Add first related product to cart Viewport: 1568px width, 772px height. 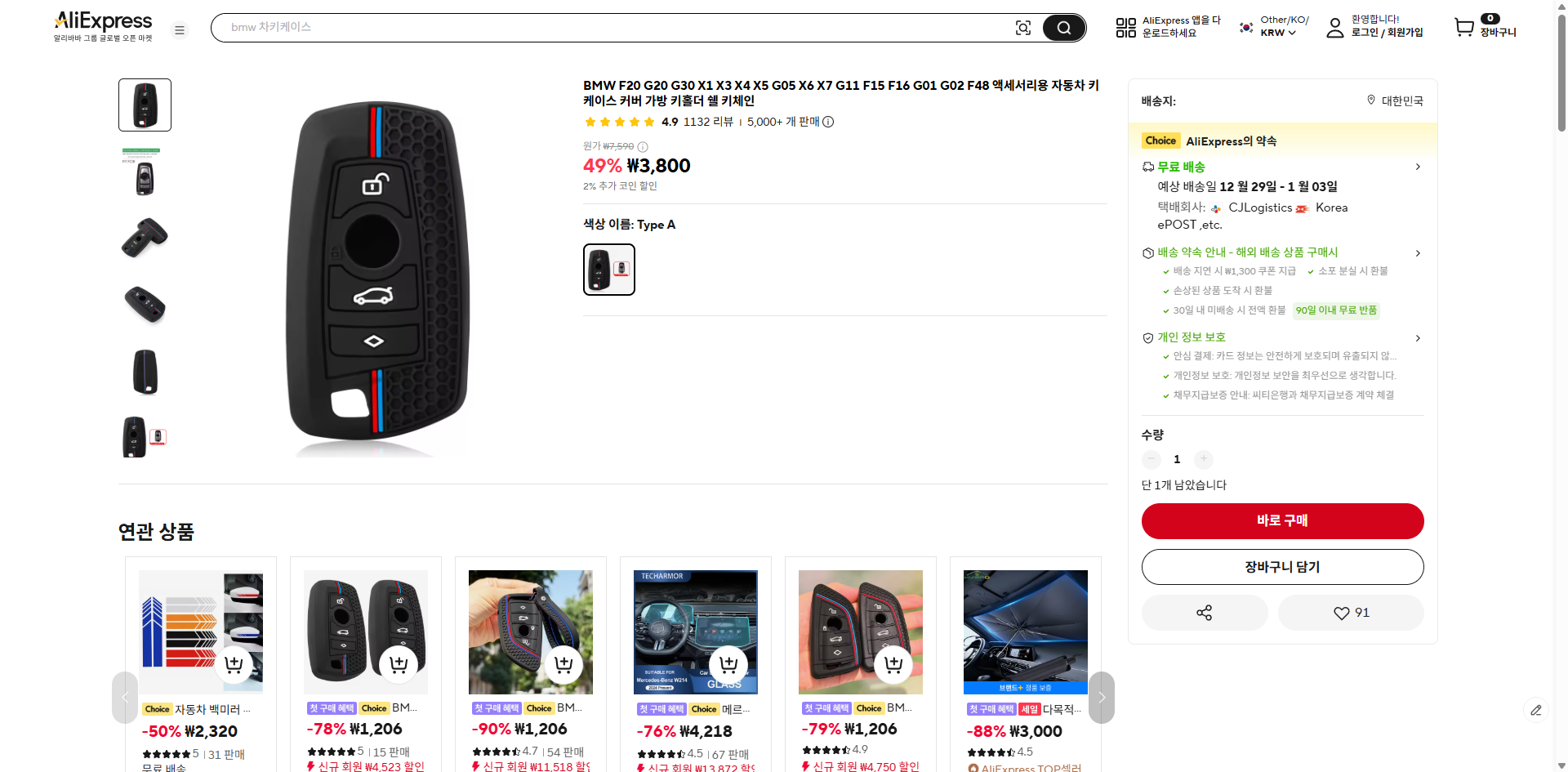pyautogui.click(x=234, y=664)
